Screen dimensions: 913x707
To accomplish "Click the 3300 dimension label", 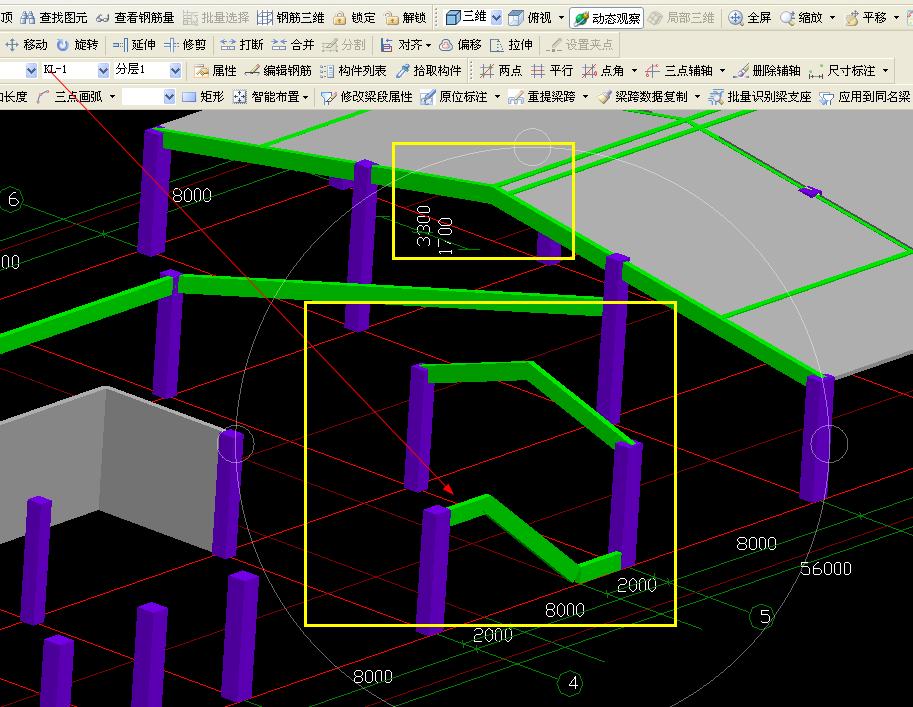I will pos(424,225).
